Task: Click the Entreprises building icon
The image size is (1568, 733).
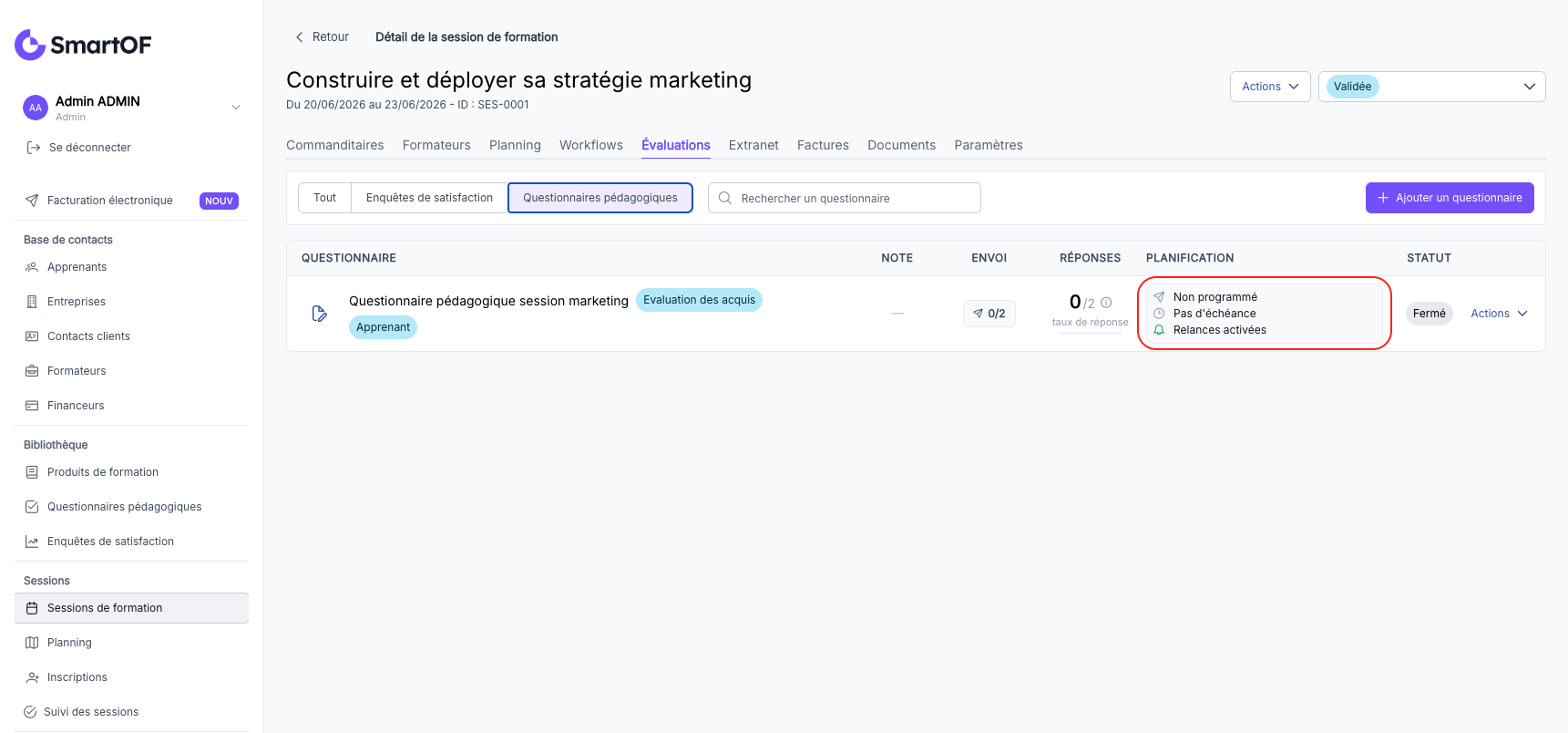Action: [x=32, y=302]
